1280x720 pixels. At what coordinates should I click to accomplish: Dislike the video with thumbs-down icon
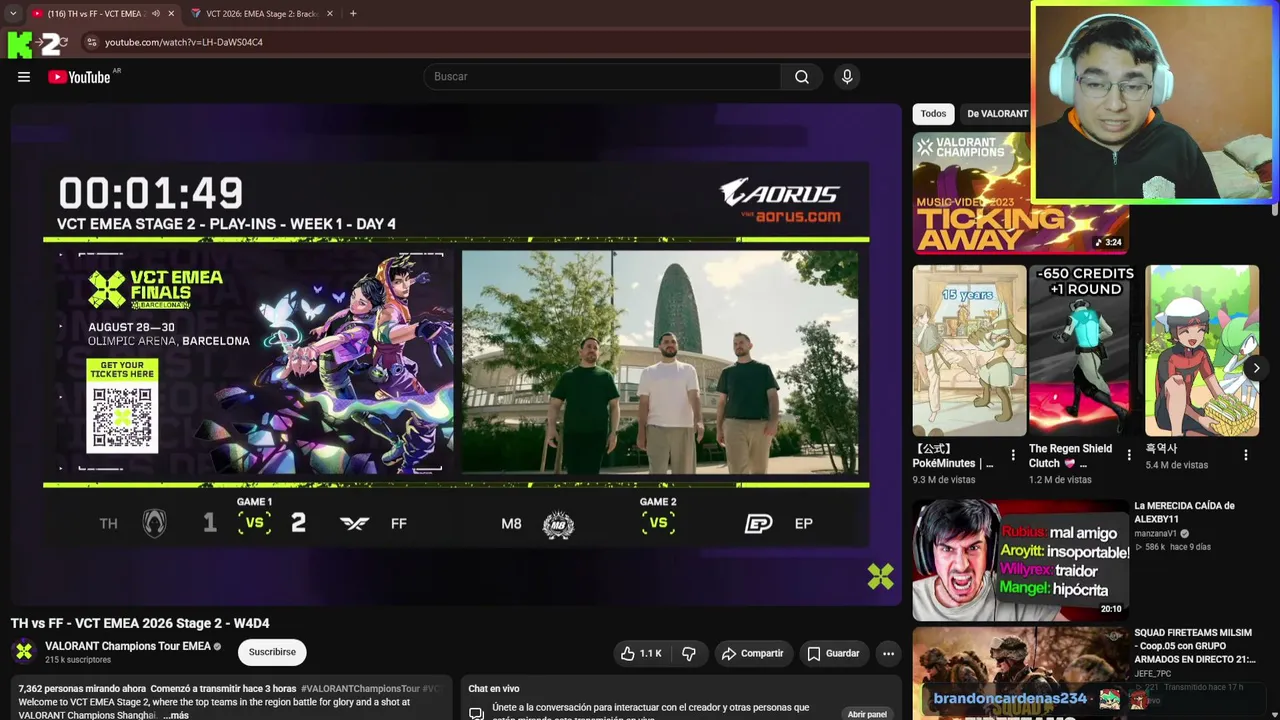point(689,653)
